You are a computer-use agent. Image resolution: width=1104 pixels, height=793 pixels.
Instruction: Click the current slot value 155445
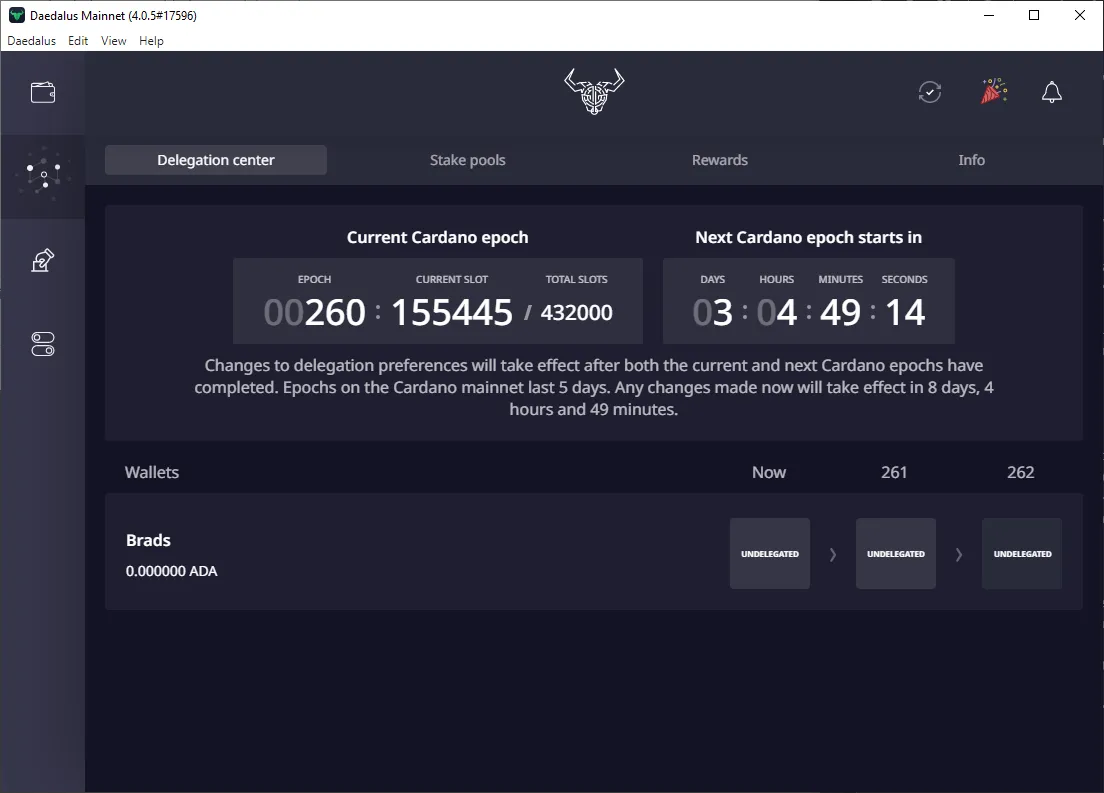(x=451, y=312)
